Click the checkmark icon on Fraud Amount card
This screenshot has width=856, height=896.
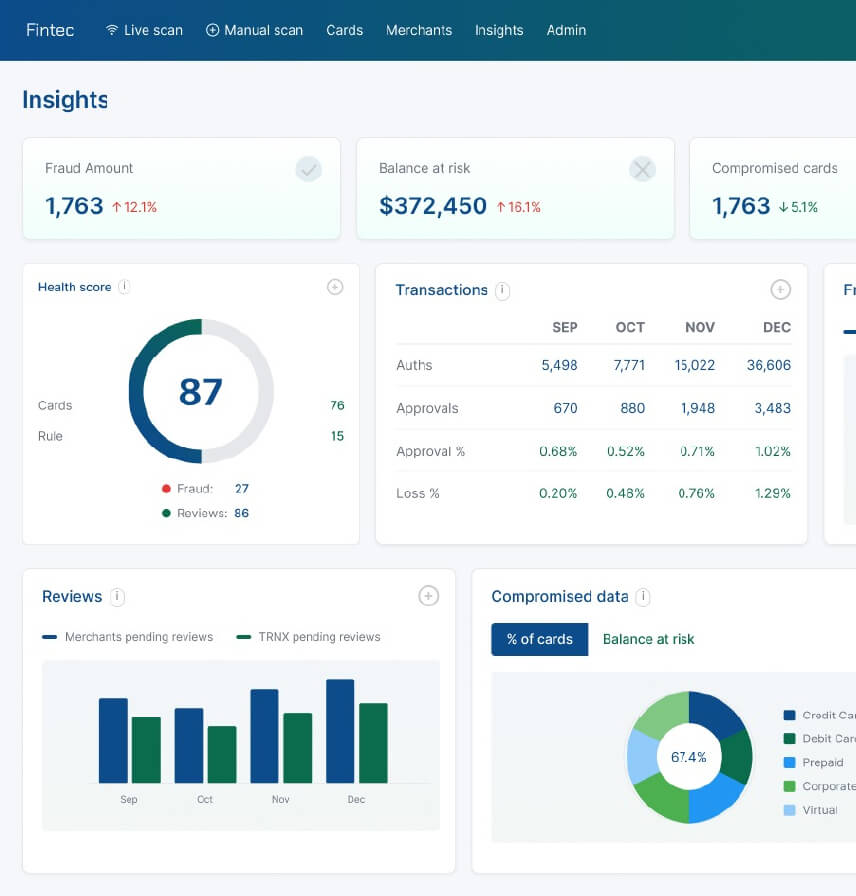309,170
